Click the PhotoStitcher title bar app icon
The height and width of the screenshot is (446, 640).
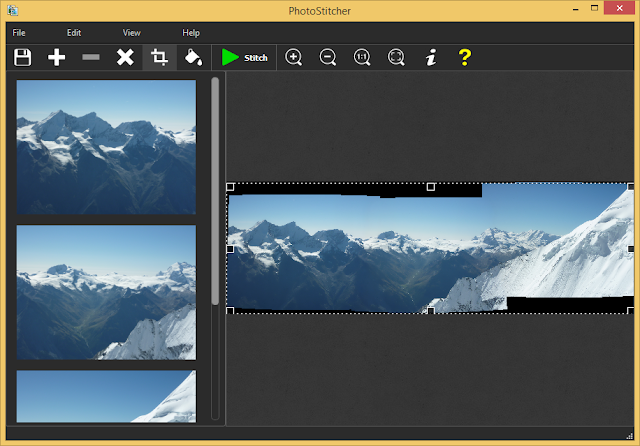pos(13,10)
